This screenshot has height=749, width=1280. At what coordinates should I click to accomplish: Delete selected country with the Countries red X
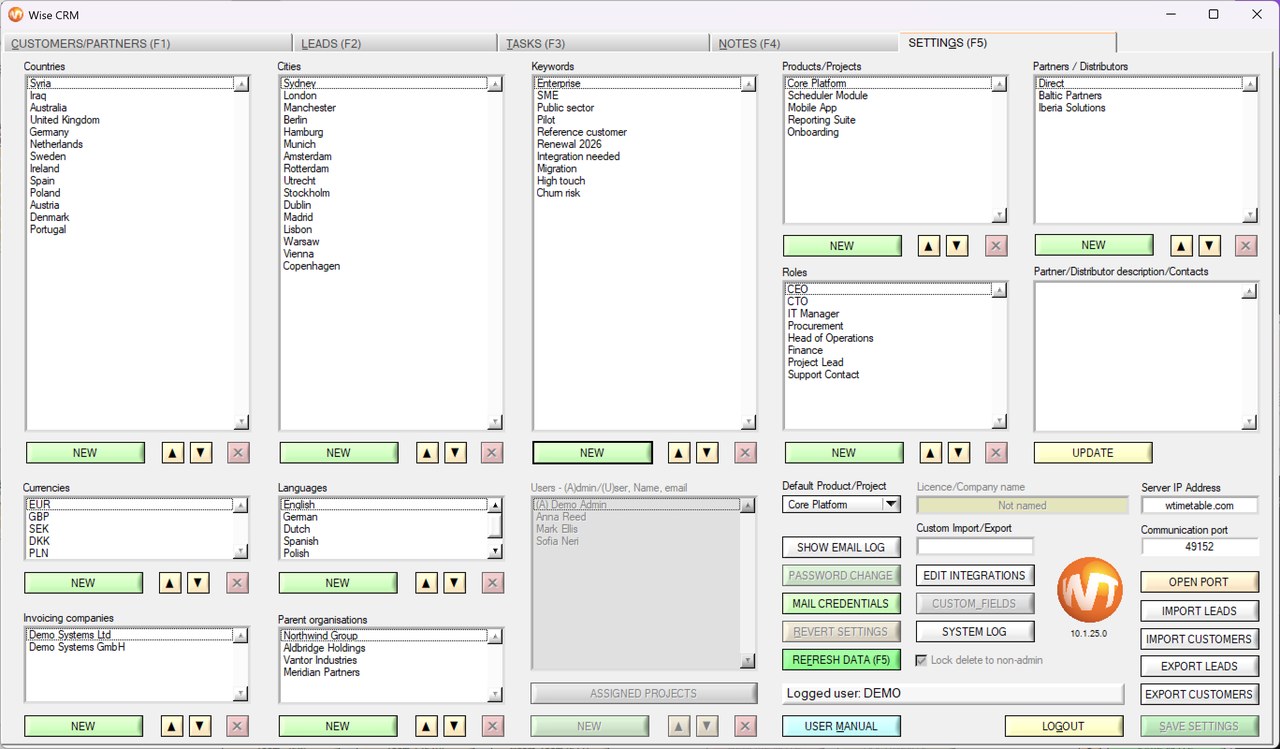click(x=238, y=453)
